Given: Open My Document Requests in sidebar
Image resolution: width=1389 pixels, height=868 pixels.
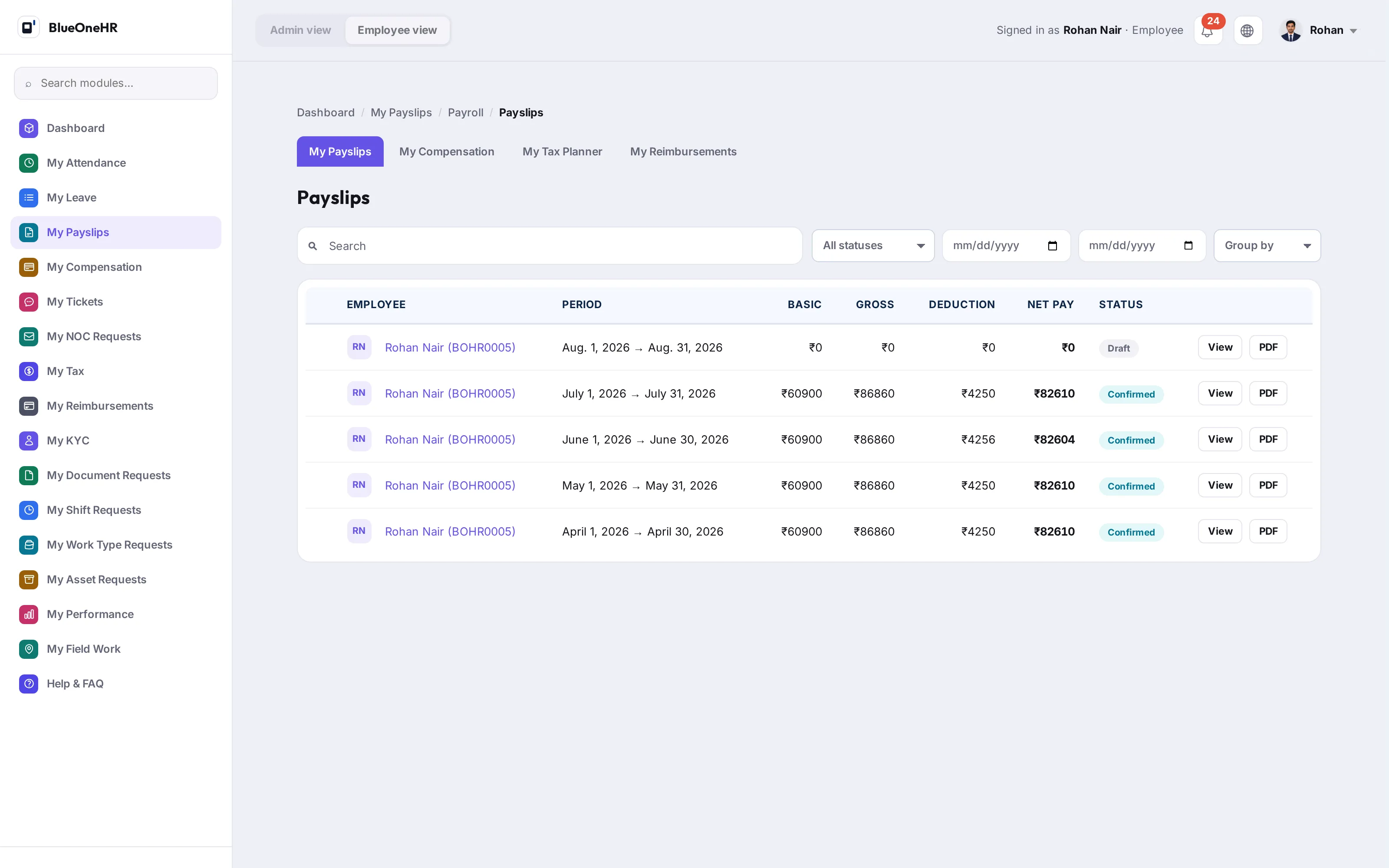Looking at the screenshot, I should click(x=116, y=475).
